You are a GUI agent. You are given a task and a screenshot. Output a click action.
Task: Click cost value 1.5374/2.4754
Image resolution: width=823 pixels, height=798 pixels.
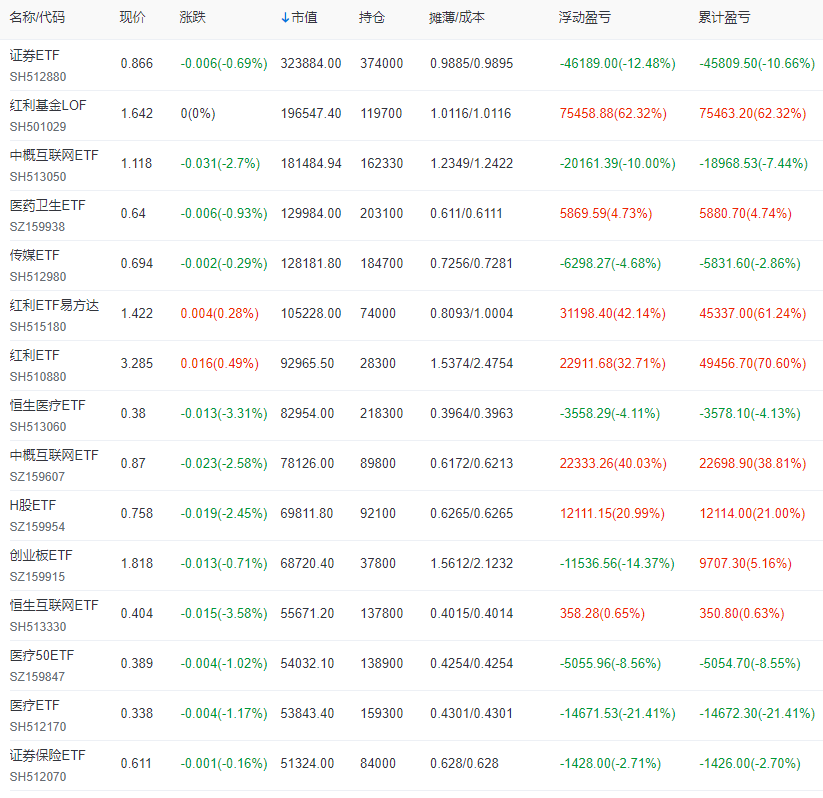pos(471,363)
